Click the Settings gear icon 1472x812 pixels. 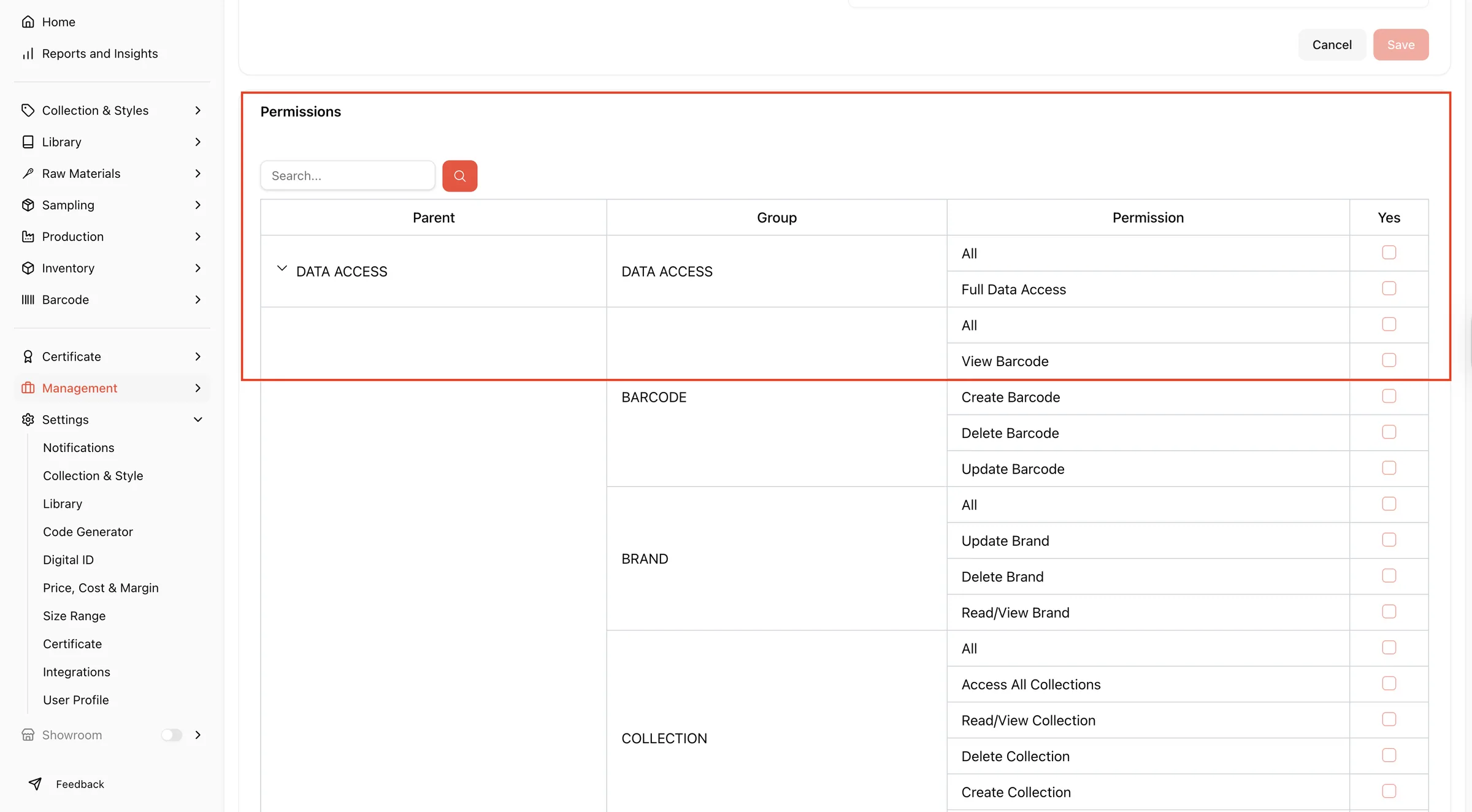click(28, 419)
